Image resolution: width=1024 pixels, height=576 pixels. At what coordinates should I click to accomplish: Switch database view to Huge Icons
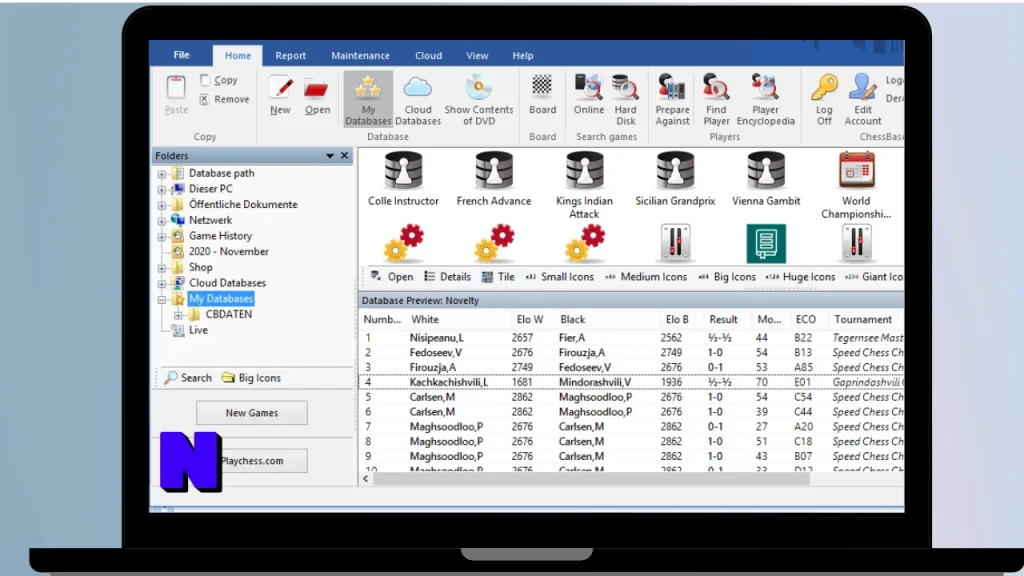801,277
